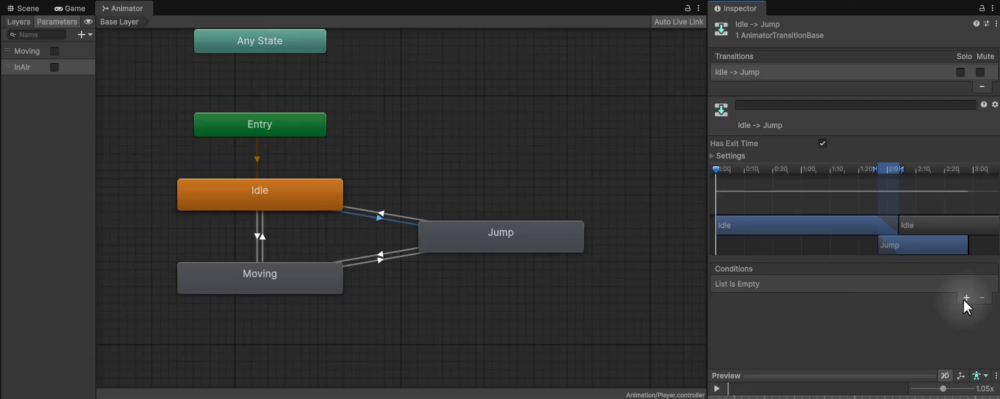Image resolution: width=1000 pixels, height=399 pixels.
Task: Click the transition icon beside the name field
Action: pyautogui.click(x=721, y=110)
